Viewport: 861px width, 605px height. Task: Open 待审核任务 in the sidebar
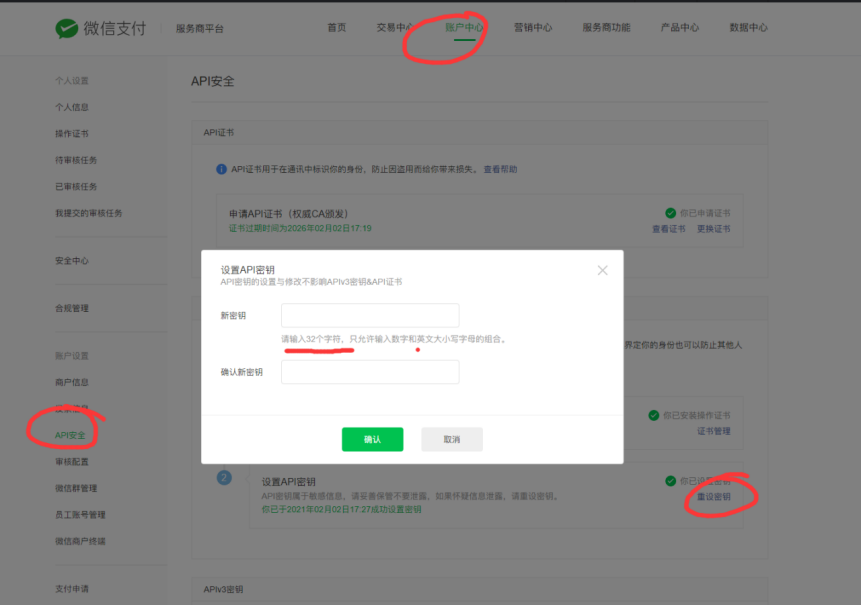click(x=76, y=160)
